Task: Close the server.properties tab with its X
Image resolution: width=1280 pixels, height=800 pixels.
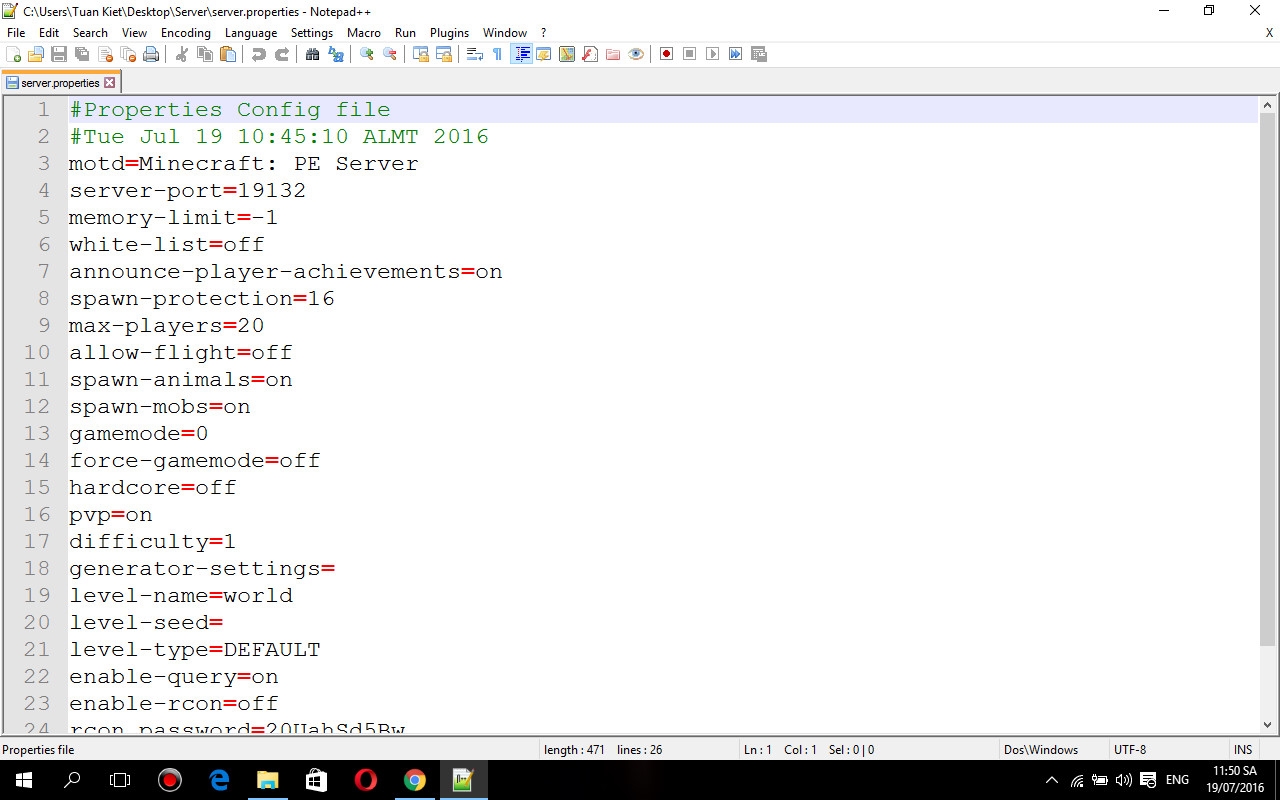Action: point(110,83)
